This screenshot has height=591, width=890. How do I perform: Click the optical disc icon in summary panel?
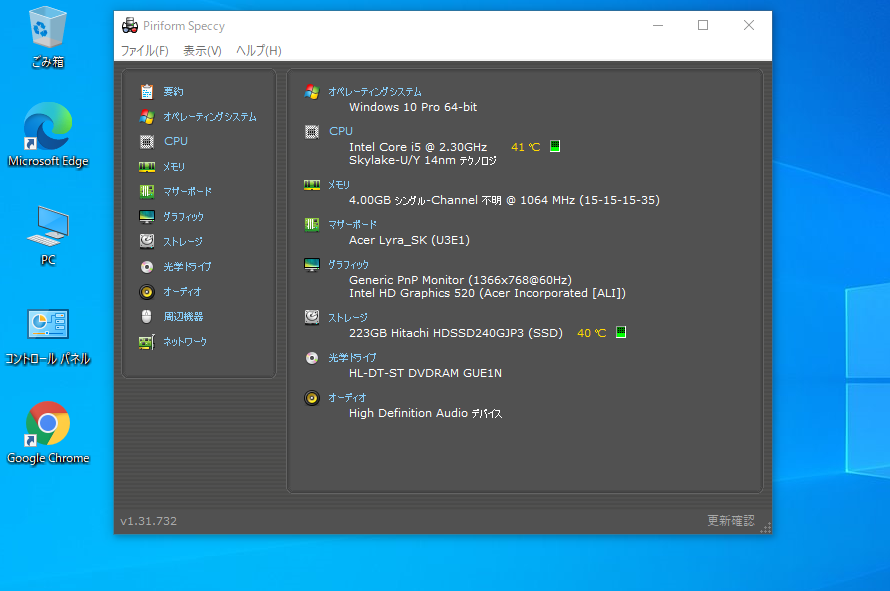pyautogui.click(x=312, y=358)
